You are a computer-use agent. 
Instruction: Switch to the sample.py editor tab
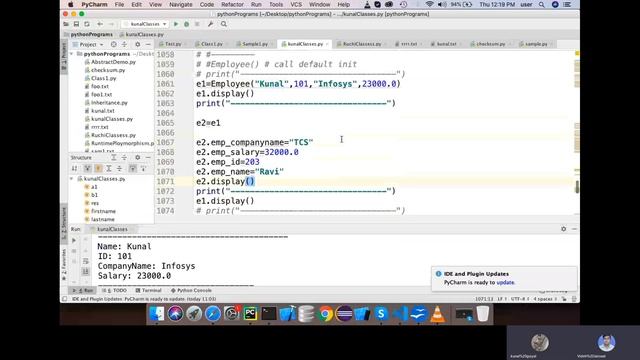pyautogui.click(x=536, y=44)
